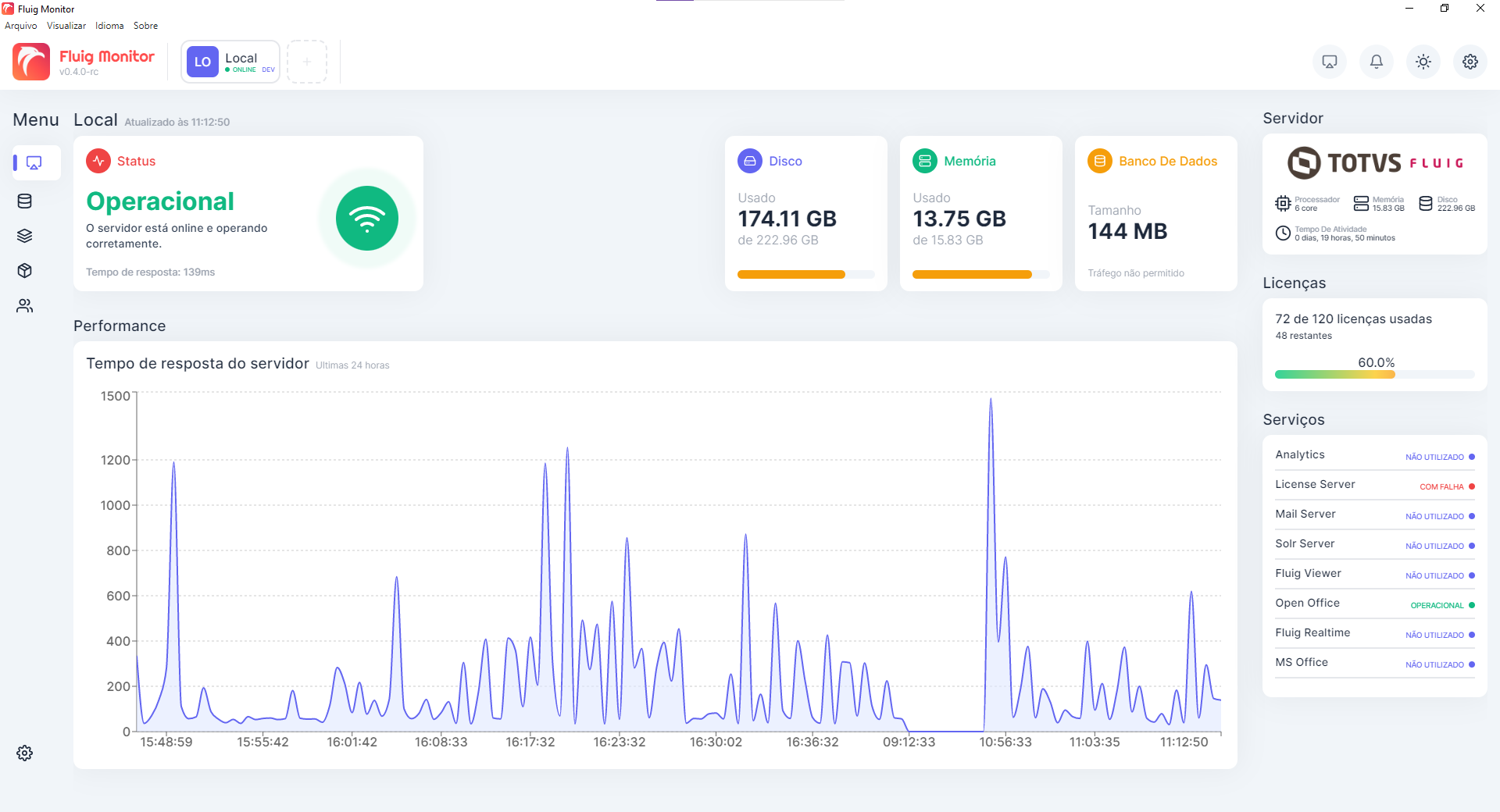
Task: Click the cube package sidebar icon
Action: [x=25, y=271]
